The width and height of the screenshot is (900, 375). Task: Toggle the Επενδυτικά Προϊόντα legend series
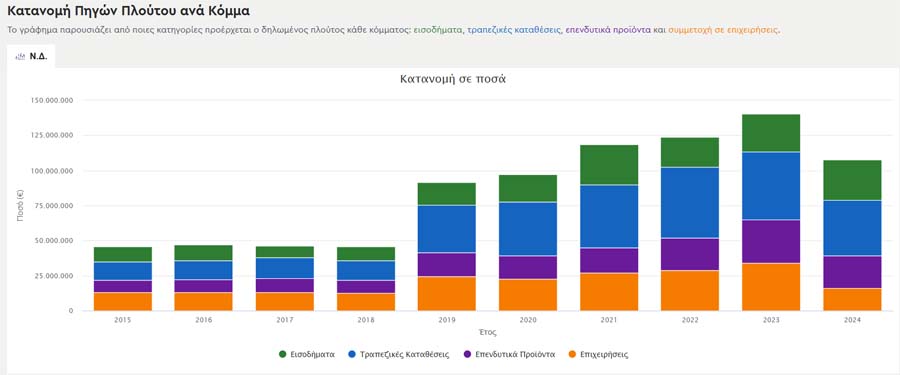point(509,354)
